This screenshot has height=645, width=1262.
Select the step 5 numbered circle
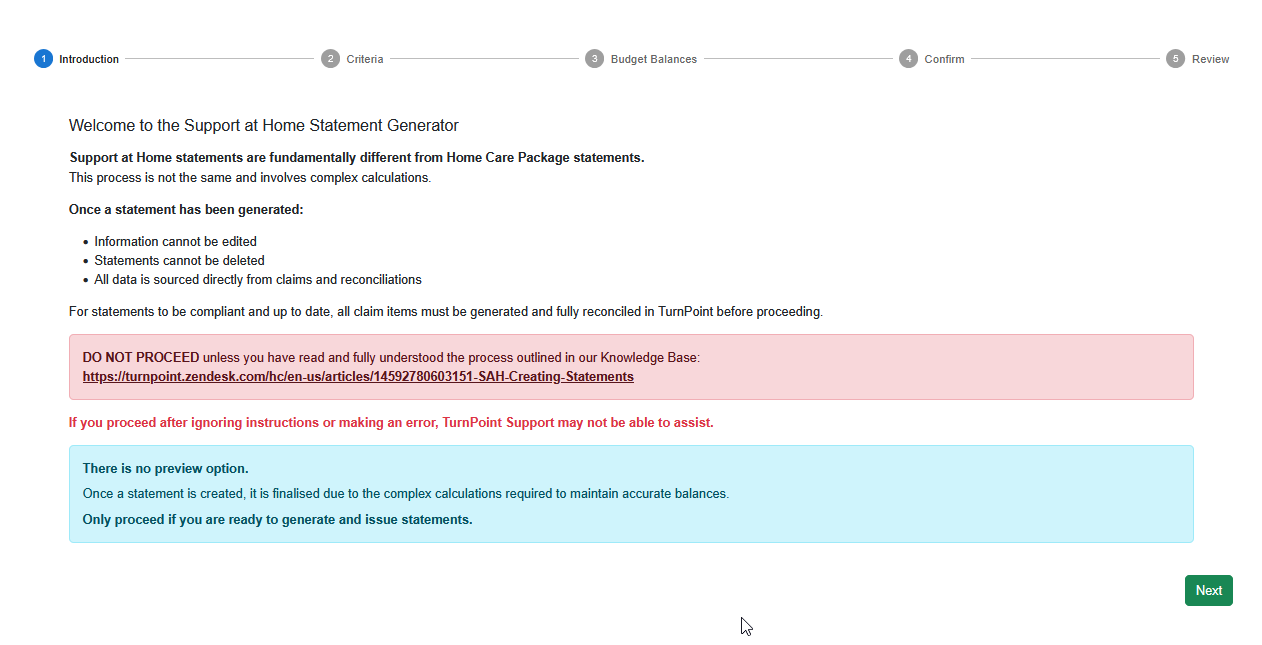click(x=1176, y=59)
